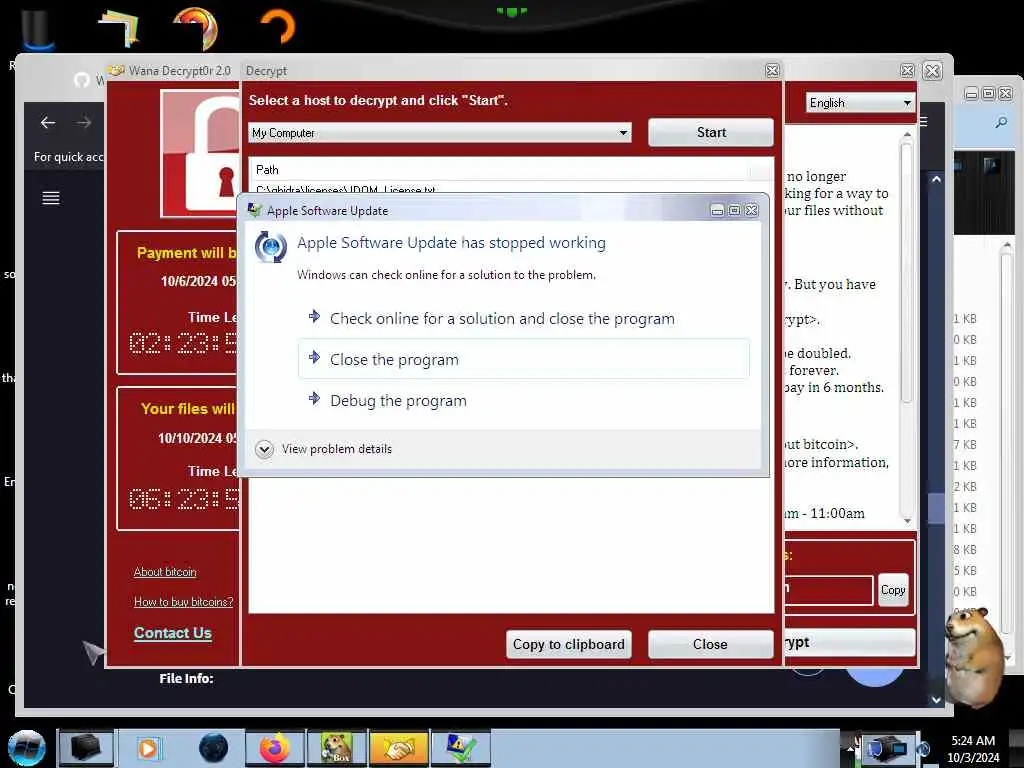The height and width of the screenshot is (768, 1024).
Task: Close the Apple Software Update dialog
Action: (x=752, y=210)
